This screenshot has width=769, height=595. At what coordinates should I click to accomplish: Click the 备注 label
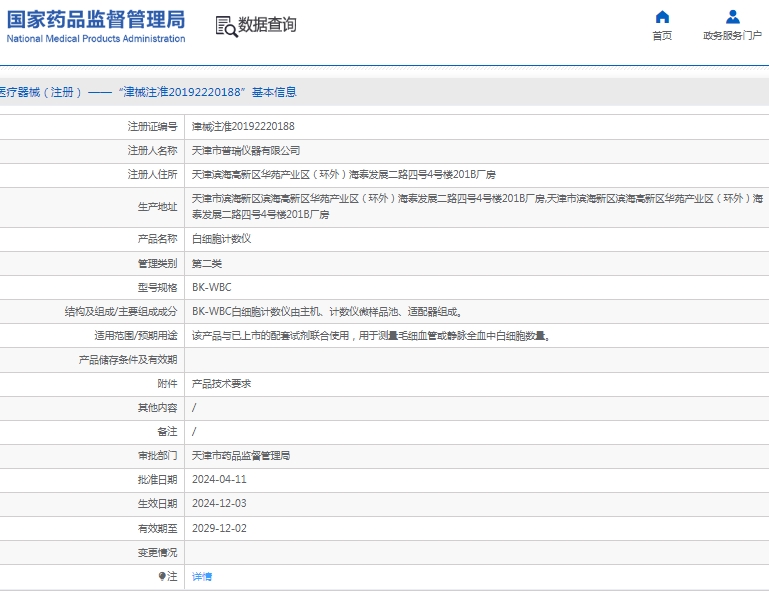tap(167, 432)
